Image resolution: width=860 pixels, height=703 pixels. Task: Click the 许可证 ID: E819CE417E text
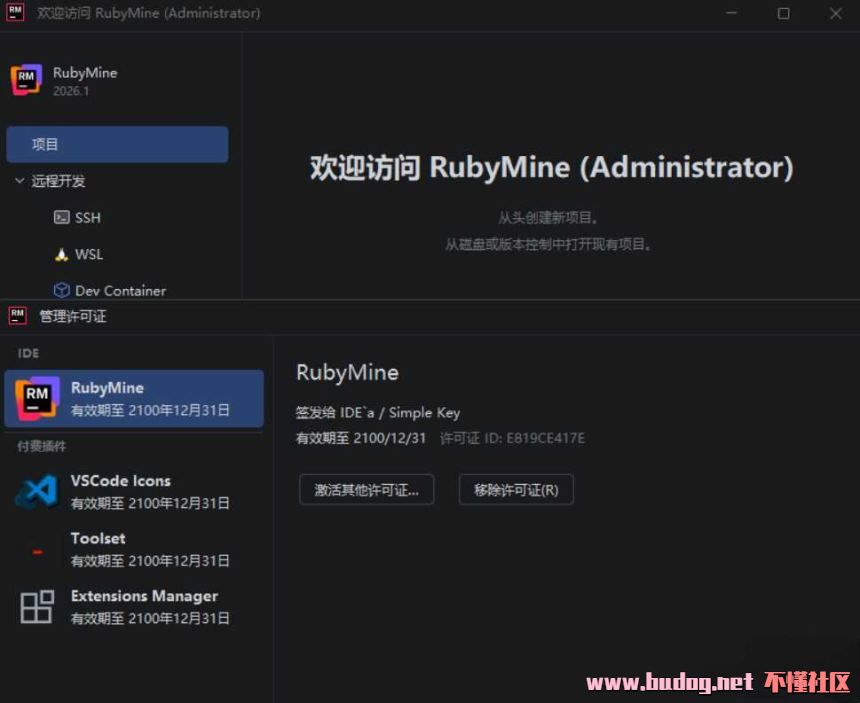point(512,438)
